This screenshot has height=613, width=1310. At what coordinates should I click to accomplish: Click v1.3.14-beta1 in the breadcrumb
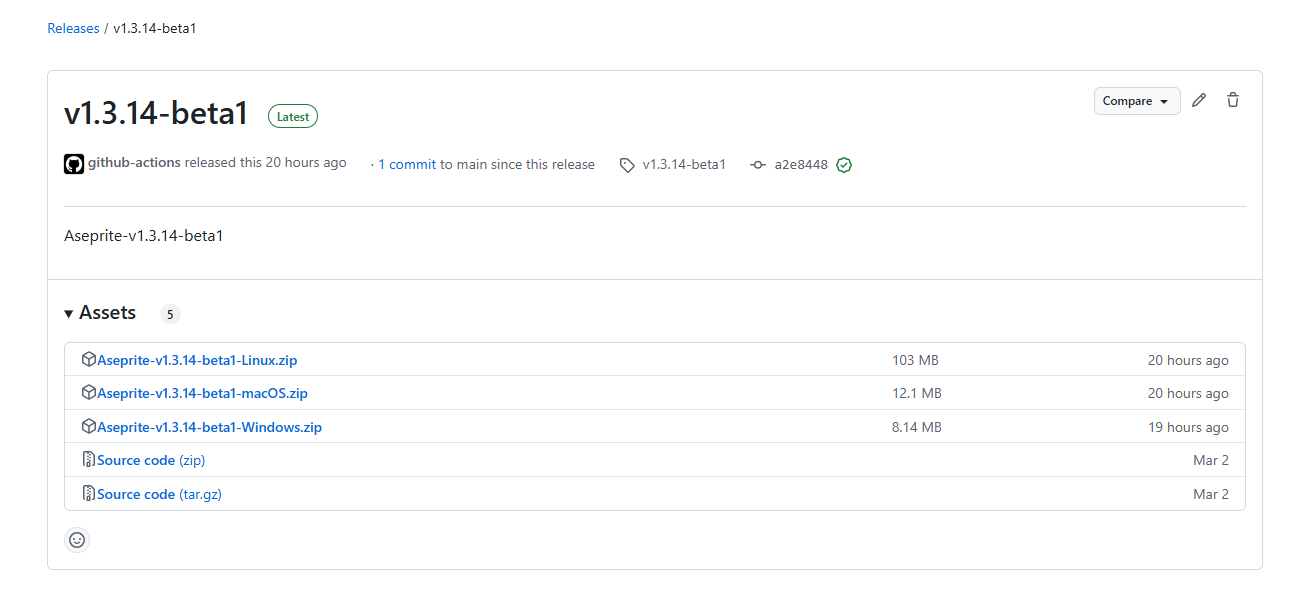tap(154, 28)
